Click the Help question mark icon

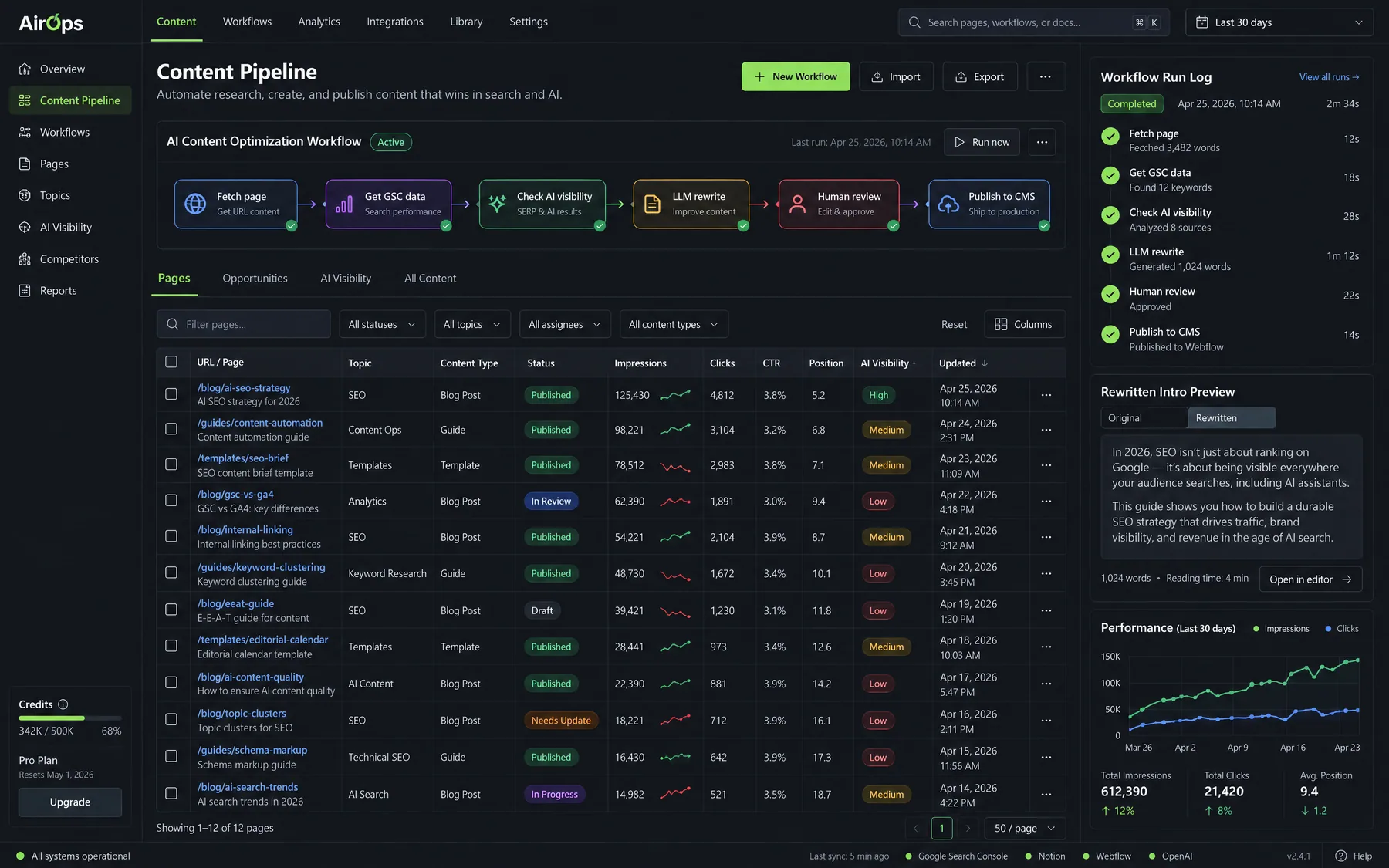click(1341, 856)
